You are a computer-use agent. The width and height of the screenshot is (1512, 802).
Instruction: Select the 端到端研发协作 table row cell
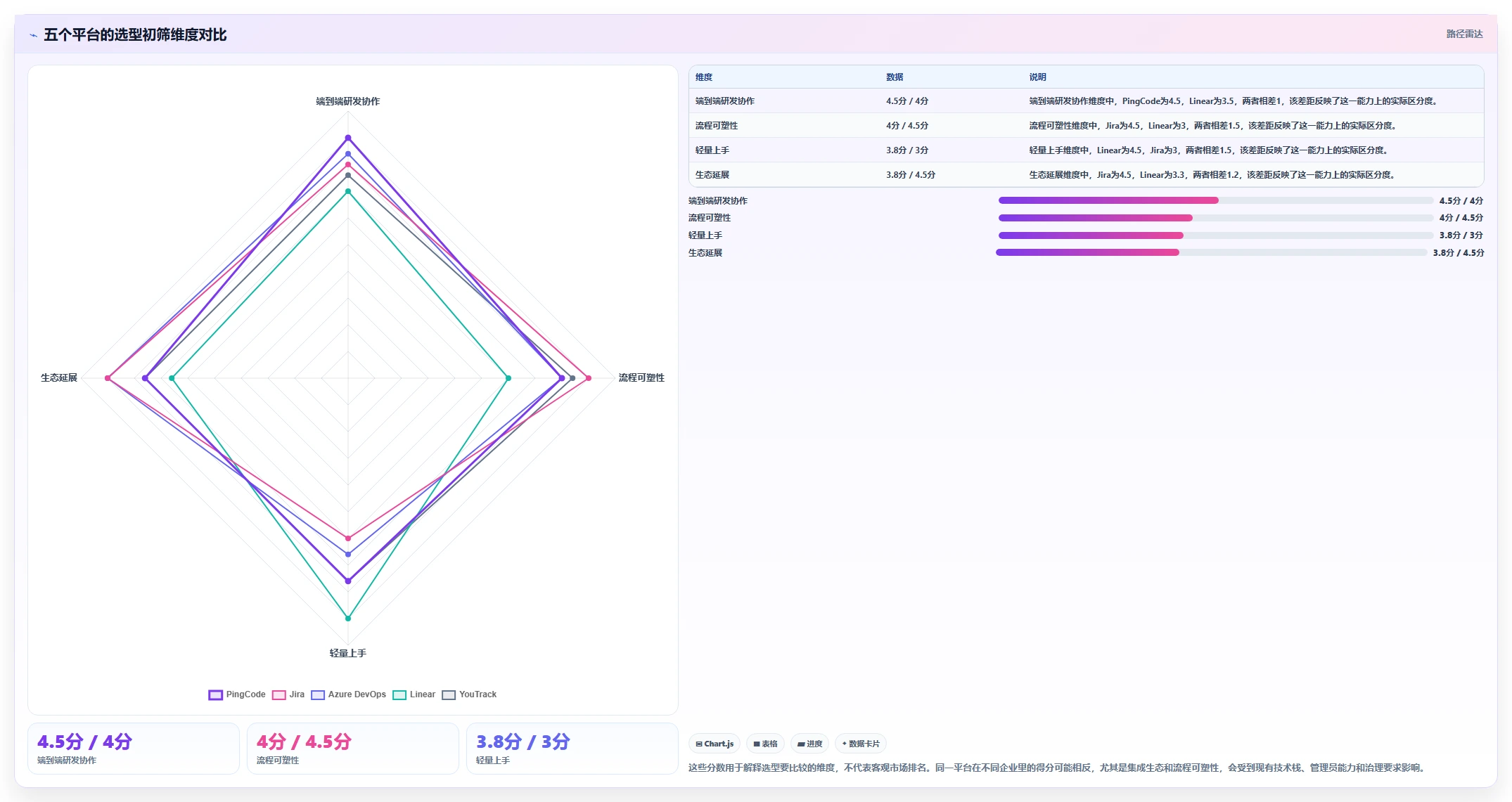pyautogui.click(x=725, y=101)
